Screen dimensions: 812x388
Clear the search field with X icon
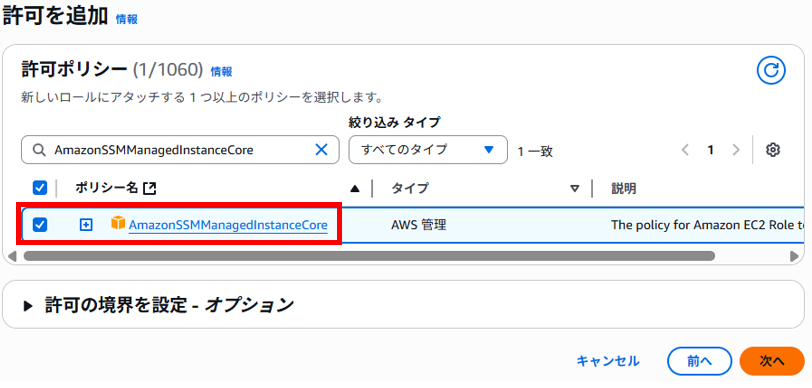point(322,150)
